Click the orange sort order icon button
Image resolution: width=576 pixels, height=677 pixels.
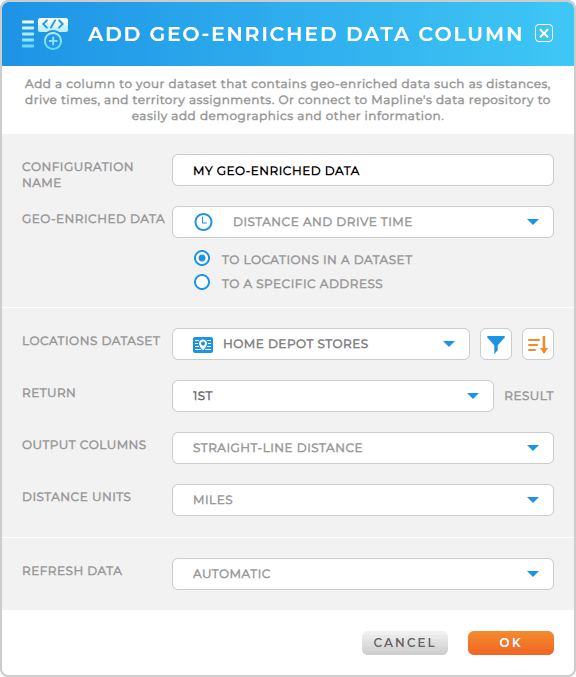(538, 344)
